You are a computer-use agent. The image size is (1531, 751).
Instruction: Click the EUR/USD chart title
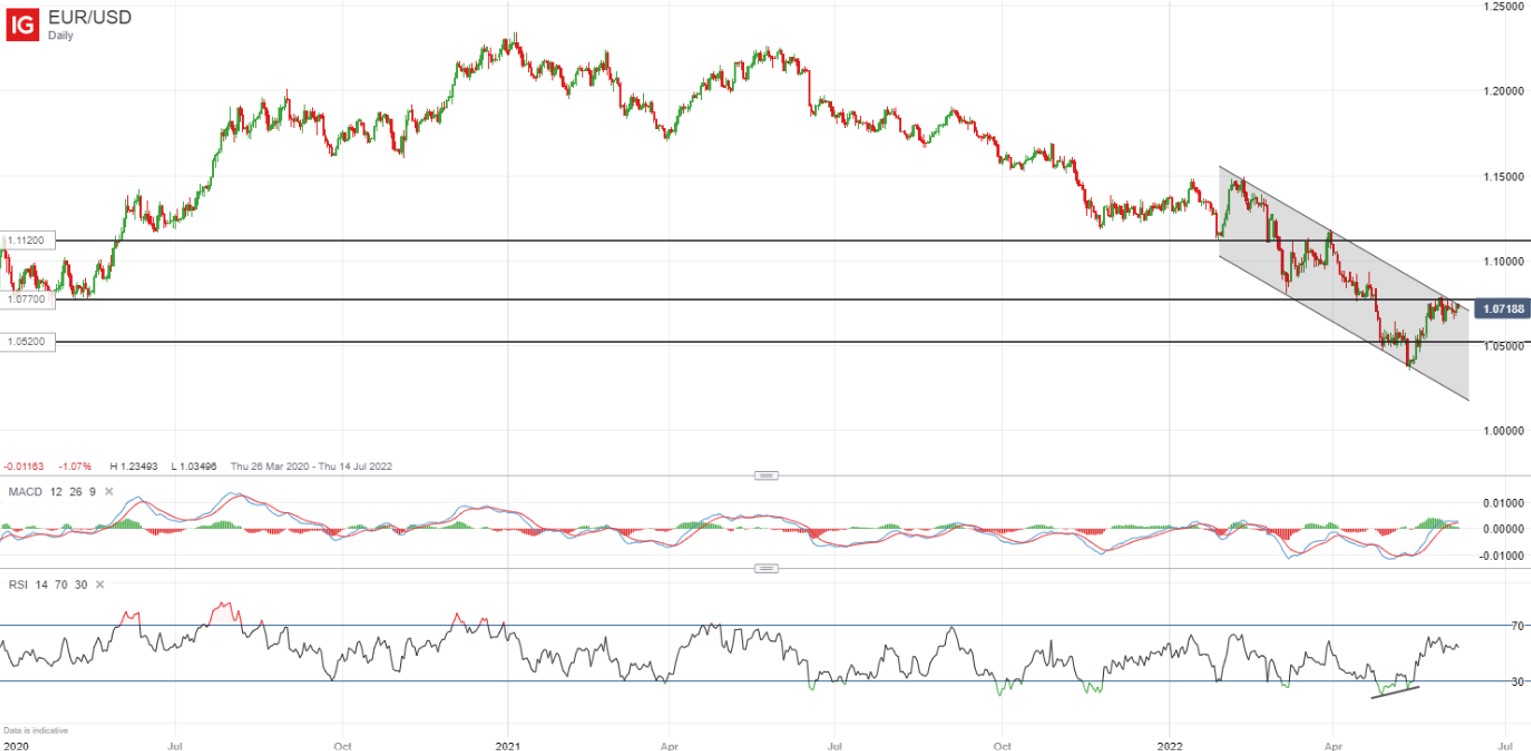(89, 17)
